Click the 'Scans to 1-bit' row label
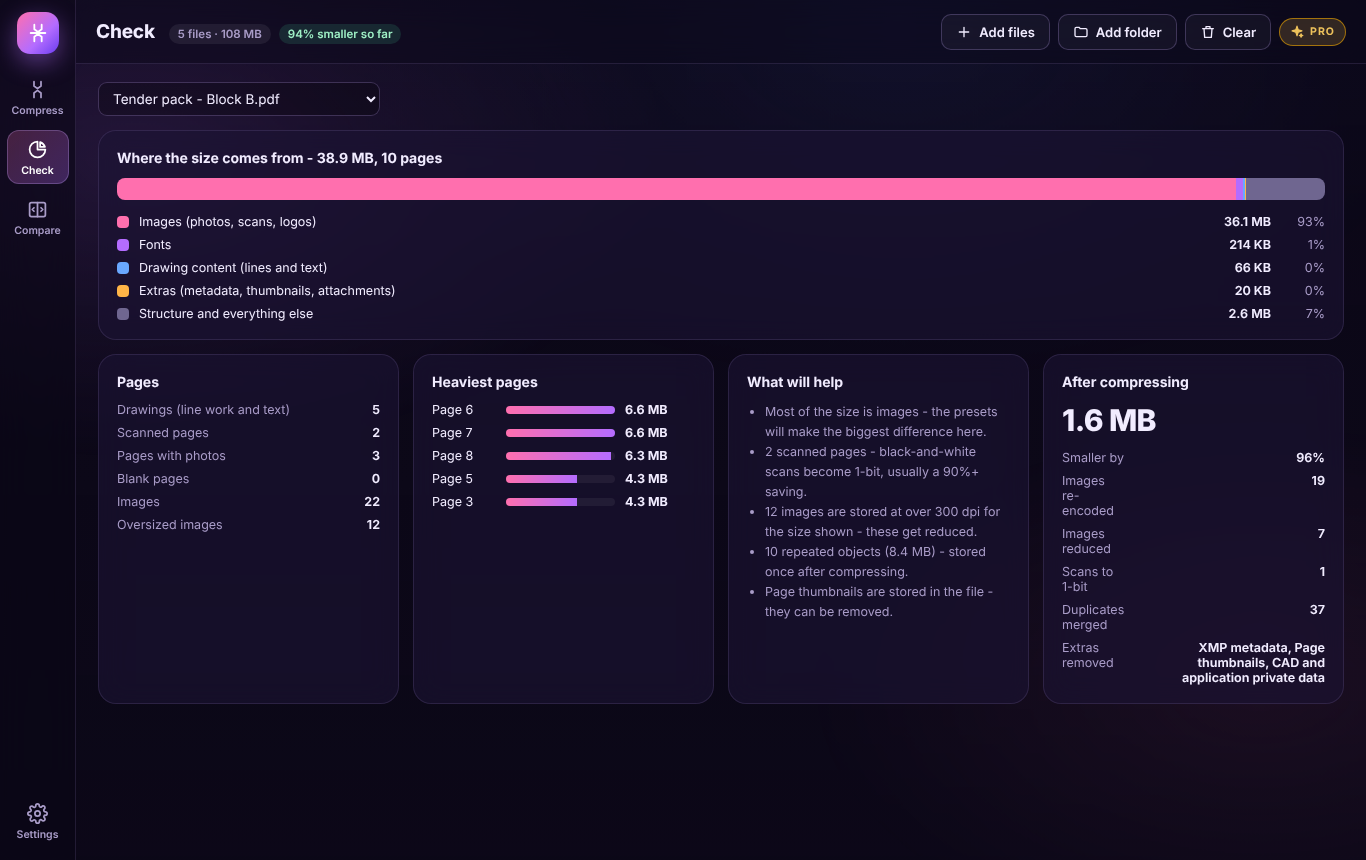The width and height of the screenshot is (1366, 860). pyautogui.click(x=1087, y=579)
